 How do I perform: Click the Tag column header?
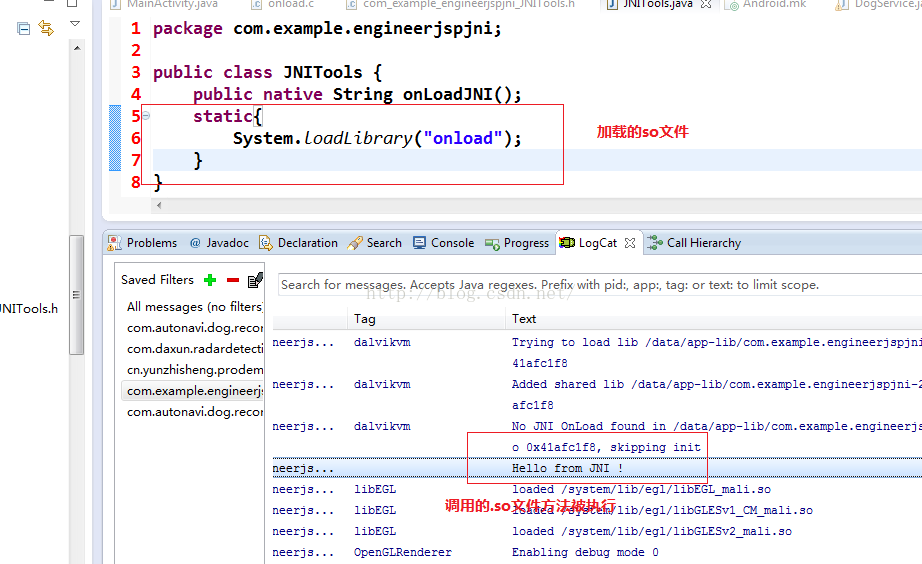pyautogui.click(x=365, y=319)
